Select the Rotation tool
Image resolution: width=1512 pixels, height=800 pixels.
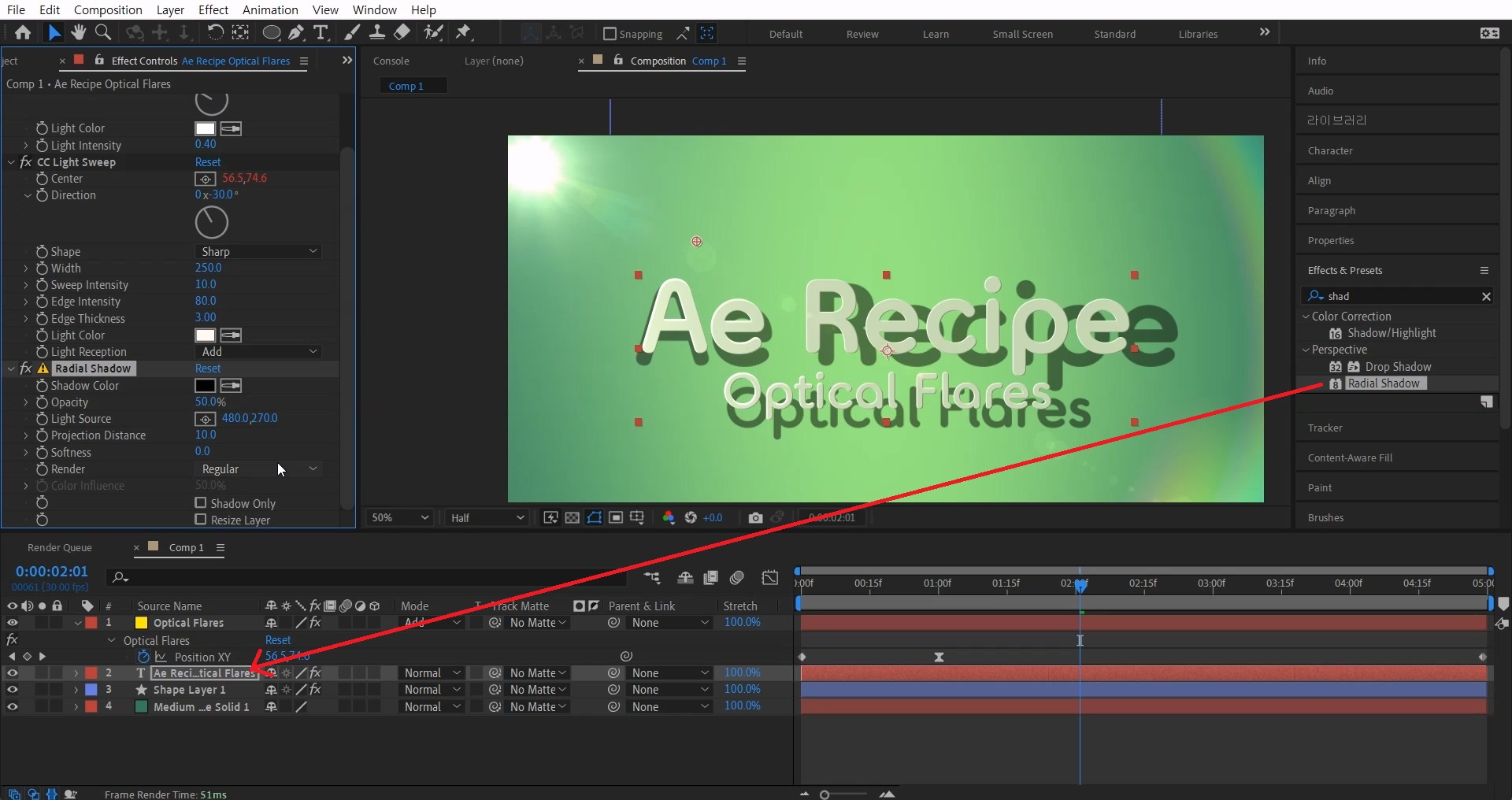(214, 32)
